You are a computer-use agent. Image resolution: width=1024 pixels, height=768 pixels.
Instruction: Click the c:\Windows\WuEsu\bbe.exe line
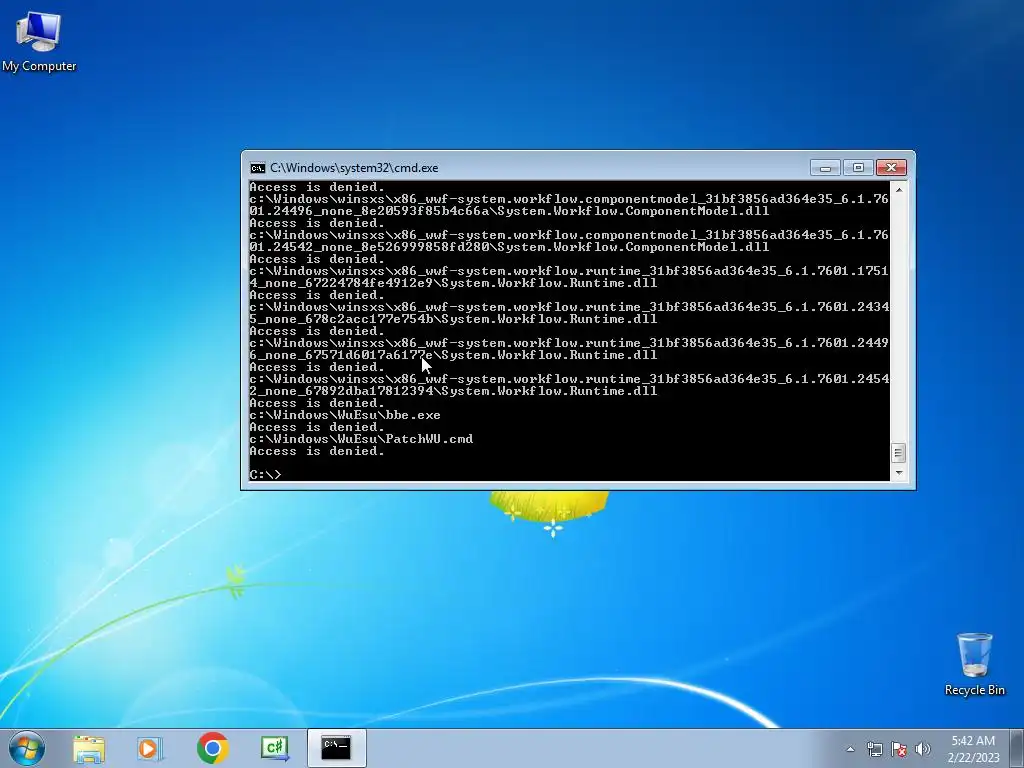coord(345,415)
